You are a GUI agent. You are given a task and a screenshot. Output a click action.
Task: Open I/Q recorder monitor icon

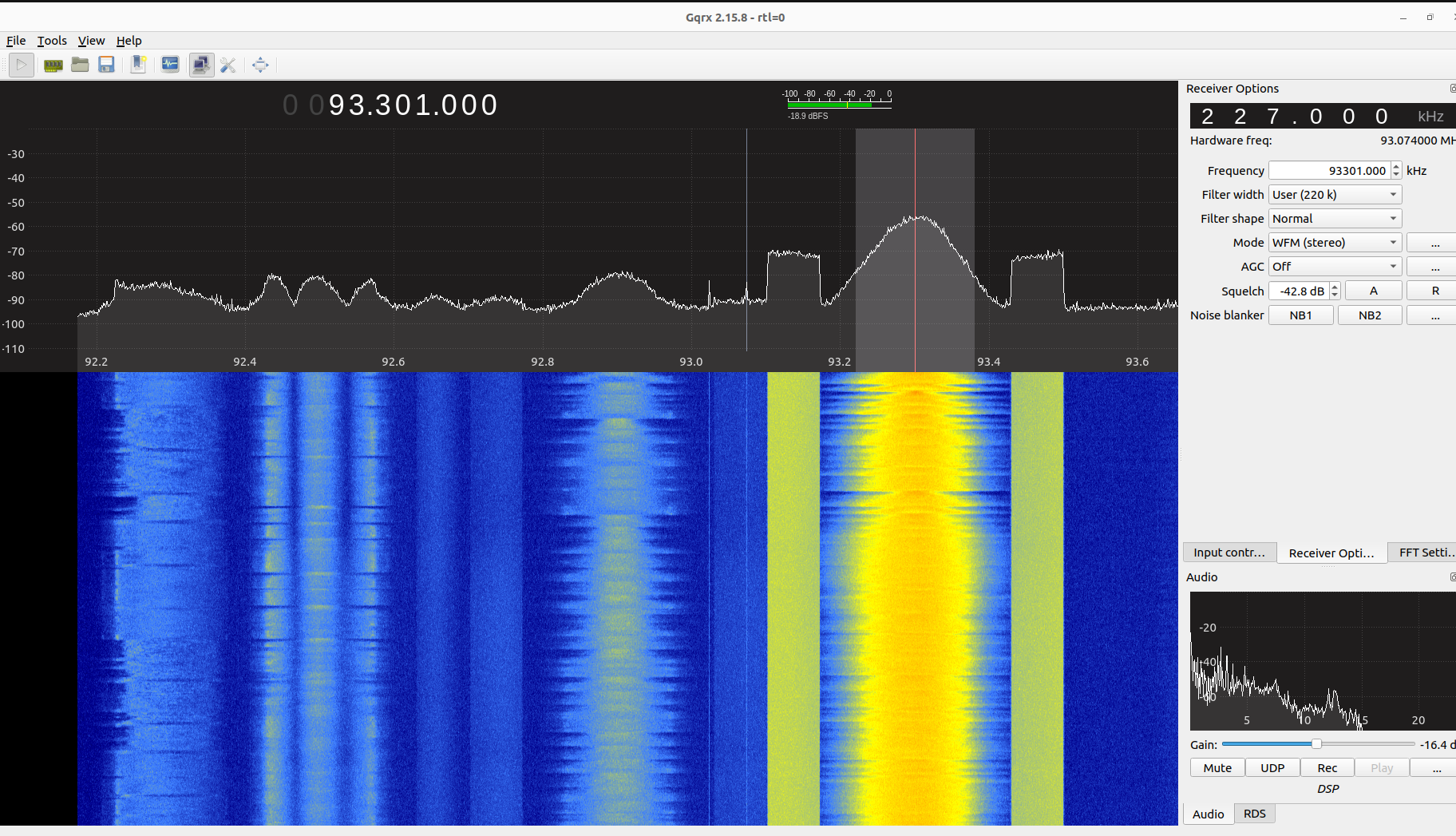tap(170, 65)
